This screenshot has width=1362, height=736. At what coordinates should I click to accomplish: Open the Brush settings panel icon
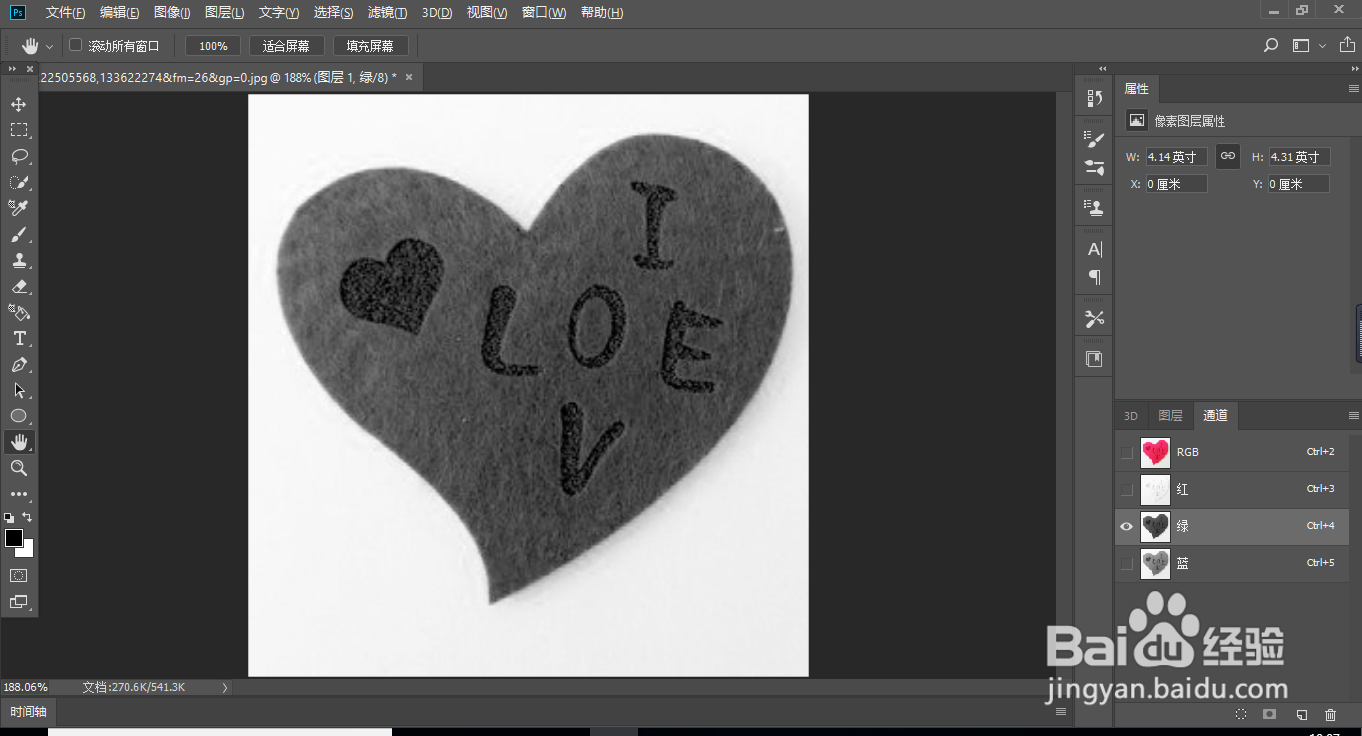(1095, 140)
